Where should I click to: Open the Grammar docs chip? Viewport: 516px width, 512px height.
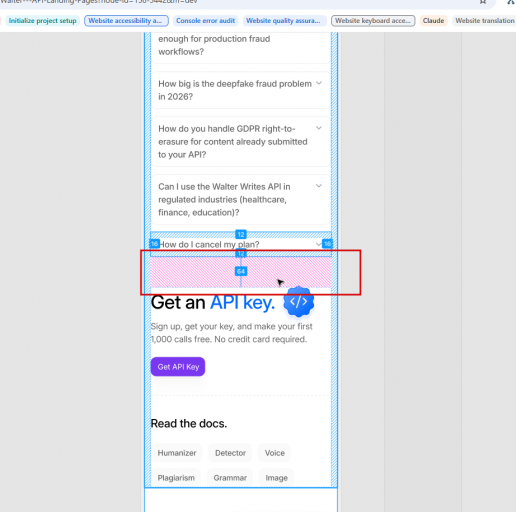(230, 478)
